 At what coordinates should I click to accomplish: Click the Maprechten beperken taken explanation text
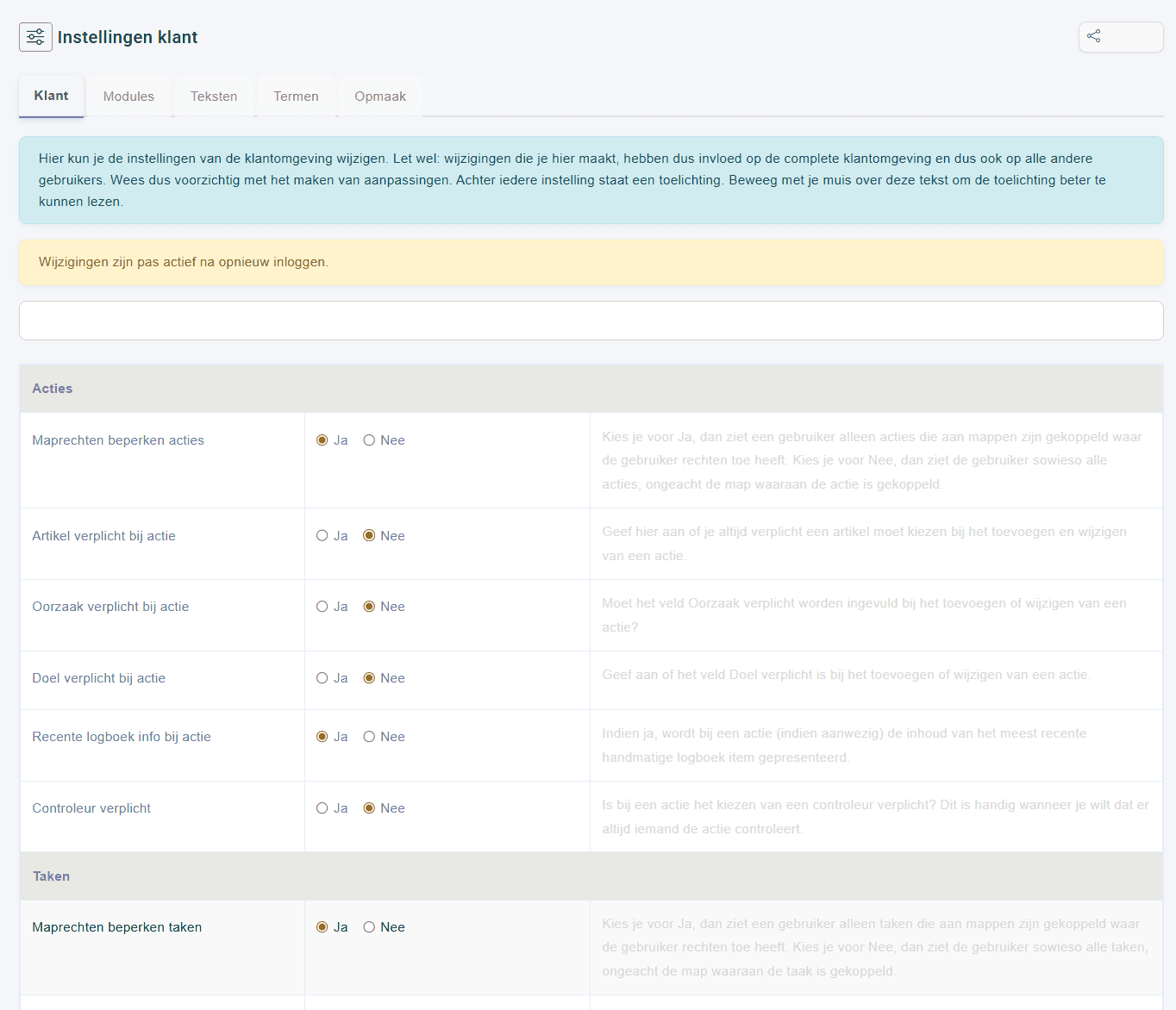(875, 947)
